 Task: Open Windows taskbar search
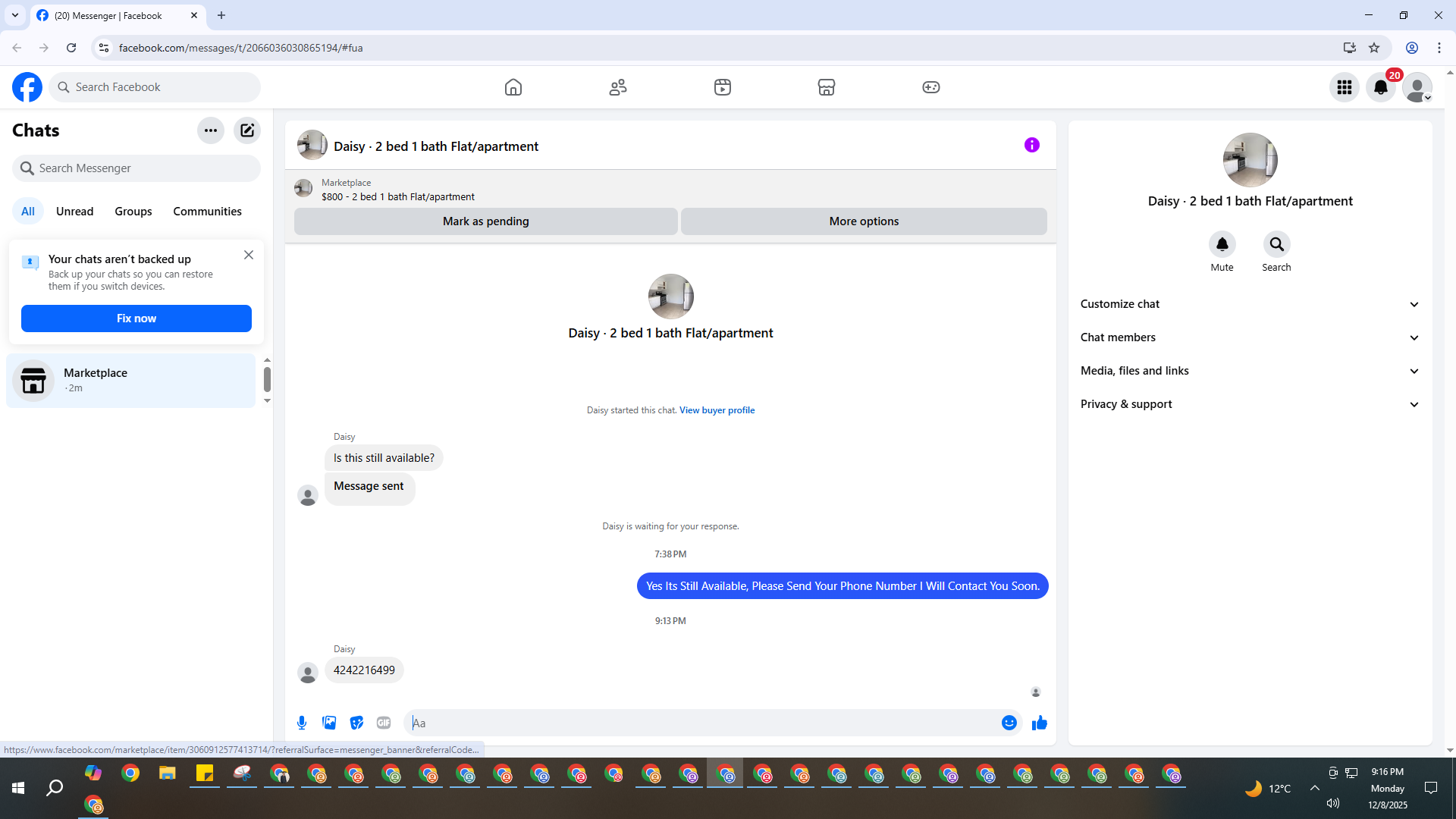click(55, 789)
